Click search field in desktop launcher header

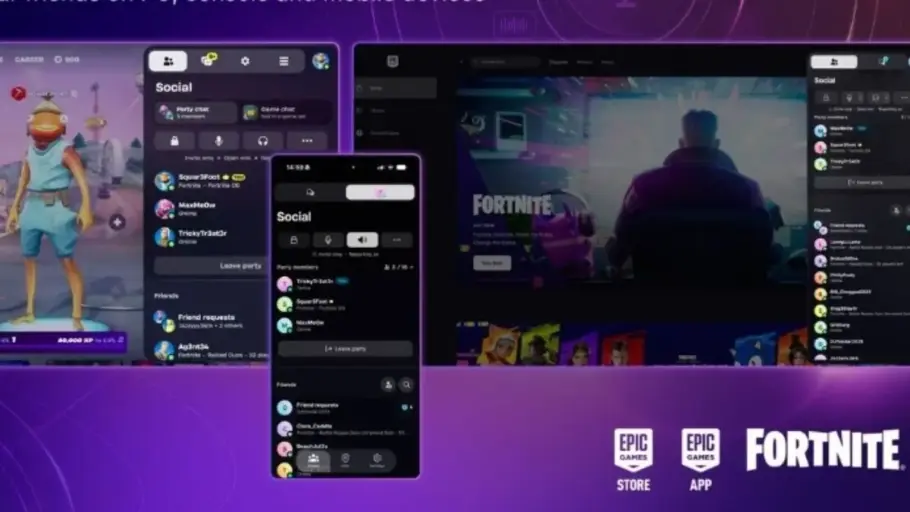click(x=505, y=62)
